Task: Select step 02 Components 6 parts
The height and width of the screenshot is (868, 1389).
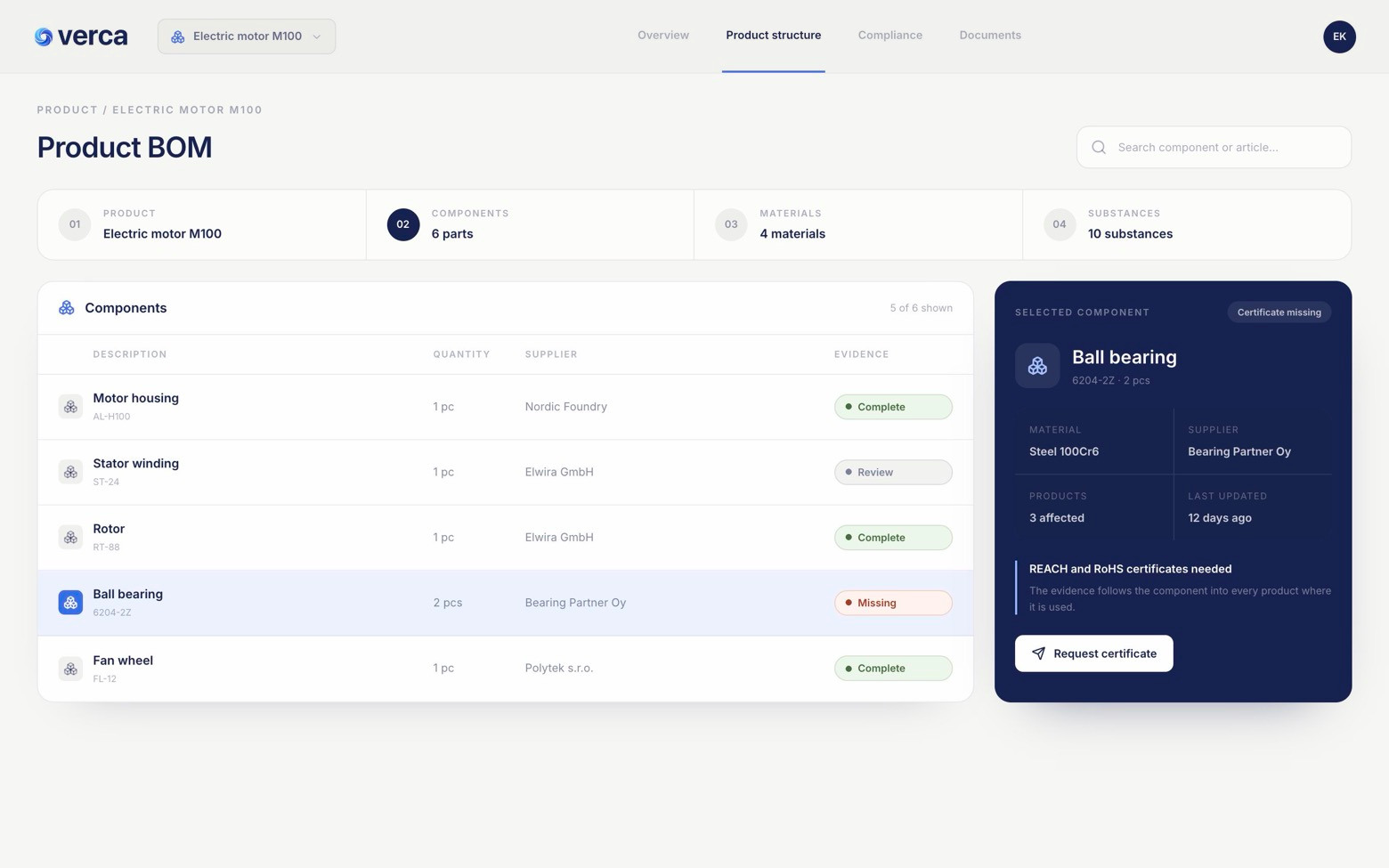Action: click(x=530, y=224)
